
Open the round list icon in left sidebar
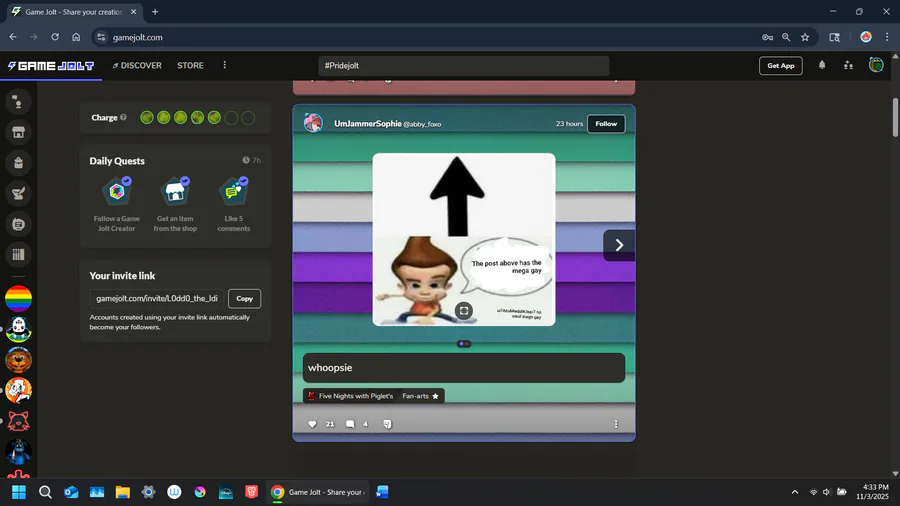pos(18,224)
